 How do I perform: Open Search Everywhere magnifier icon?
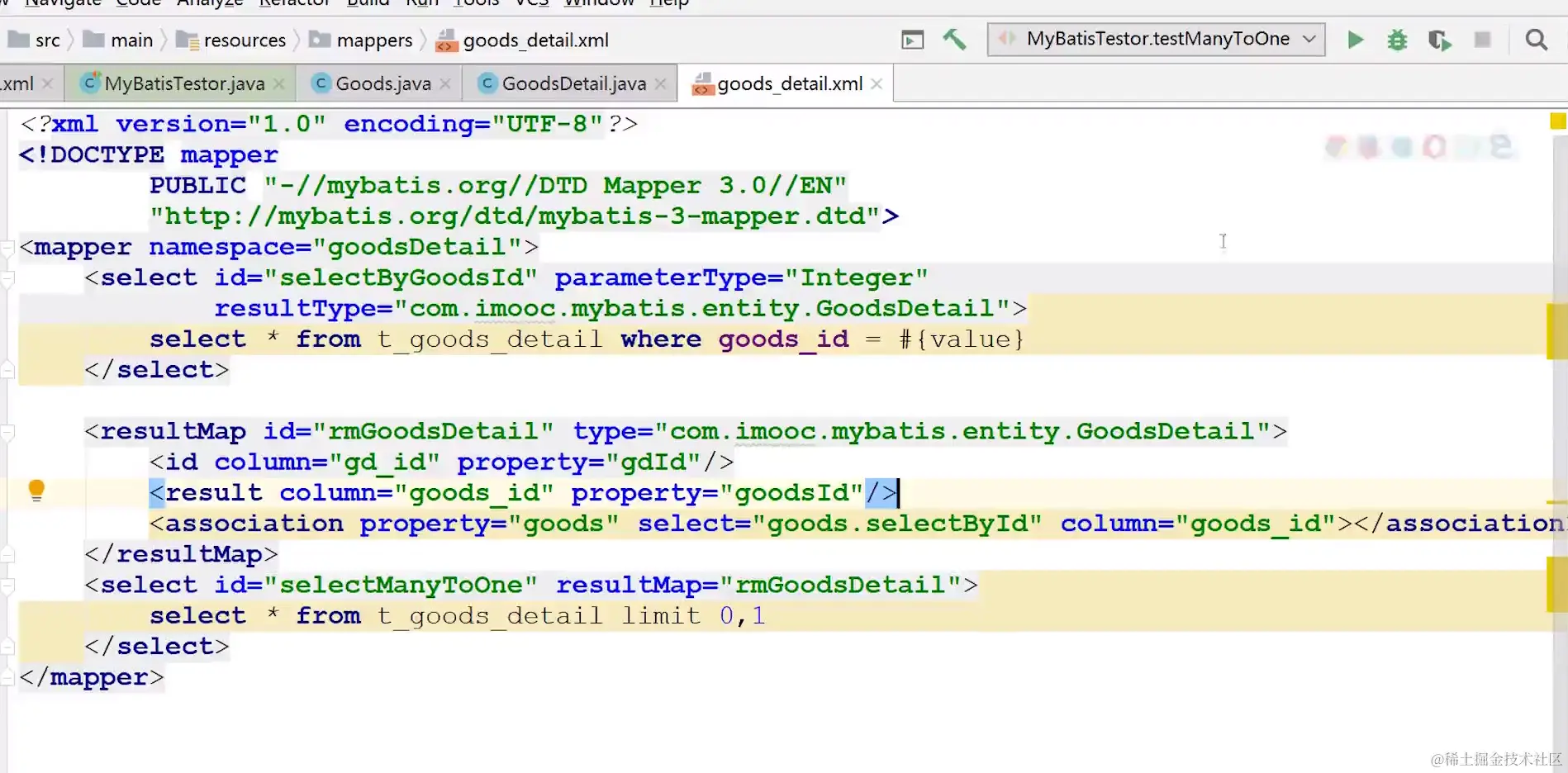point(1536,40)
